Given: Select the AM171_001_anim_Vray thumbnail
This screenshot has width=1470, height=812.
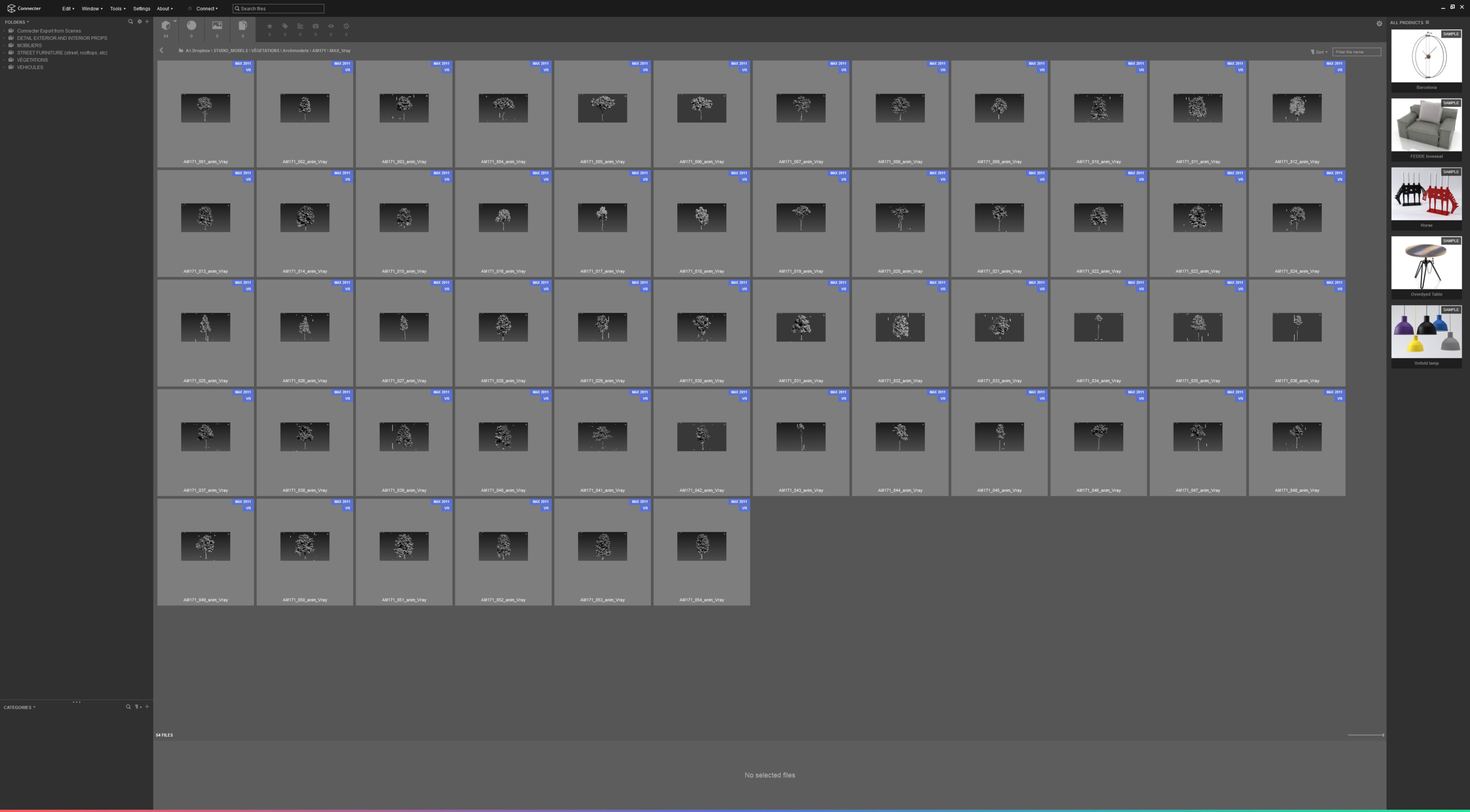Looking at the screenshot, I should [206, 113].
